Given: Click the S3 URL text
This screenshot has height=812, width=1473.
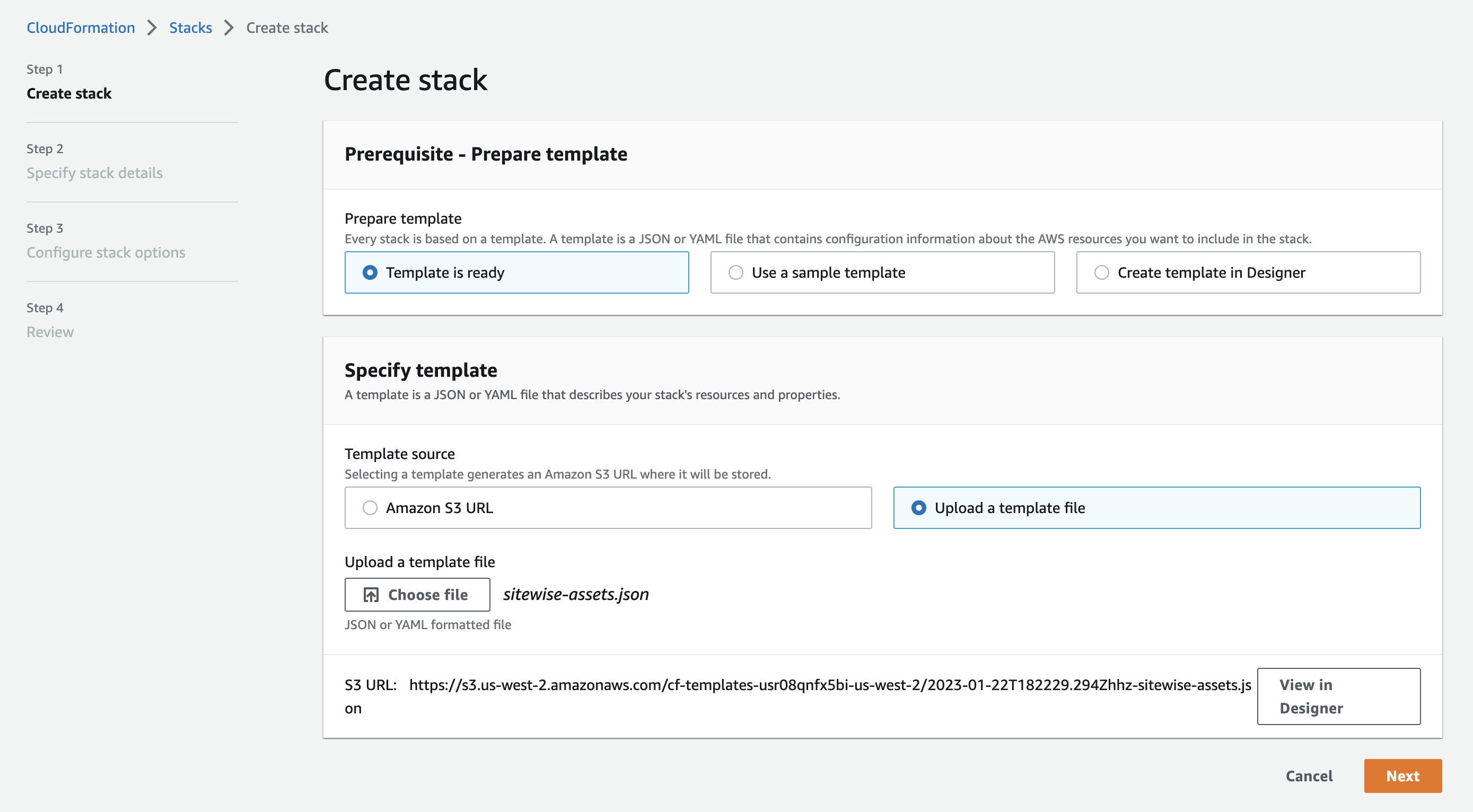Looking at the screenshot, I should [829, 685].
